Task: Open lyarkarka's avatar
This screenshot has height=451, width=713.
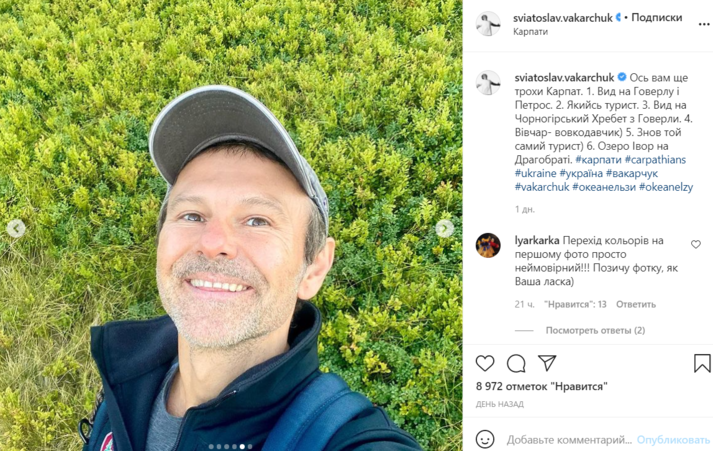Action: [487, 245]
